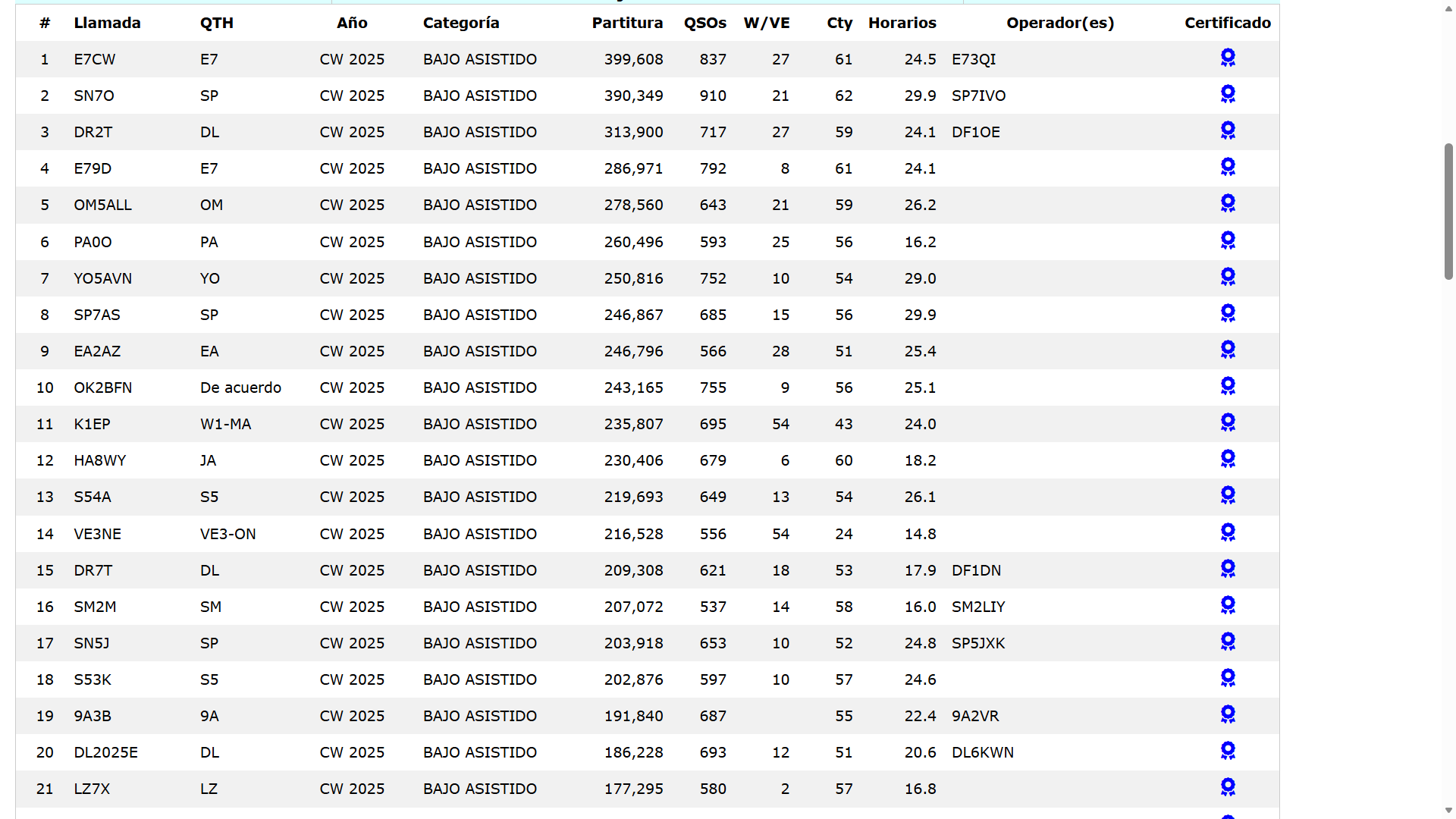Image resolution: width=1456 pixels, height=819 pixels.
Task: Click the scrollbar down arrow
Action: pos(1448,811)
